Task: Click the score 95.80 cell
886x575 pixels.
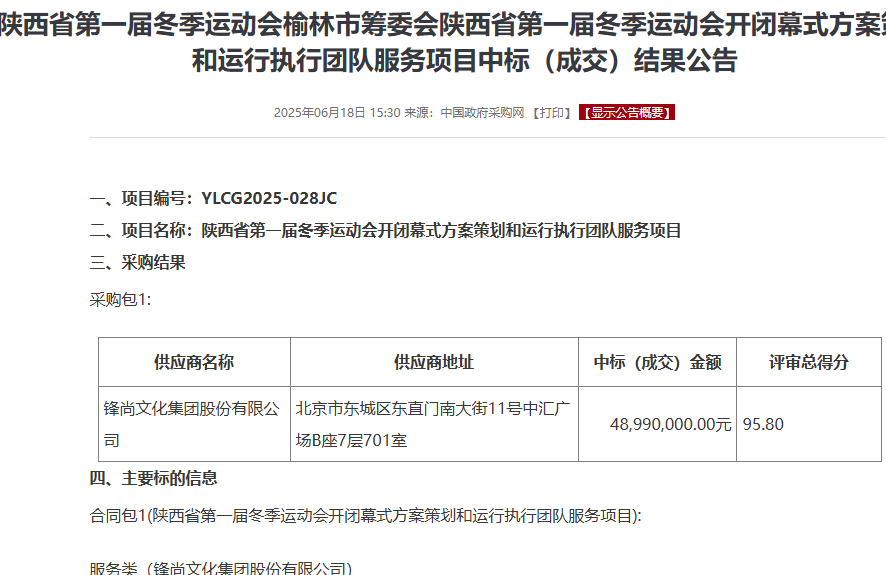Action: coord(809,424)
